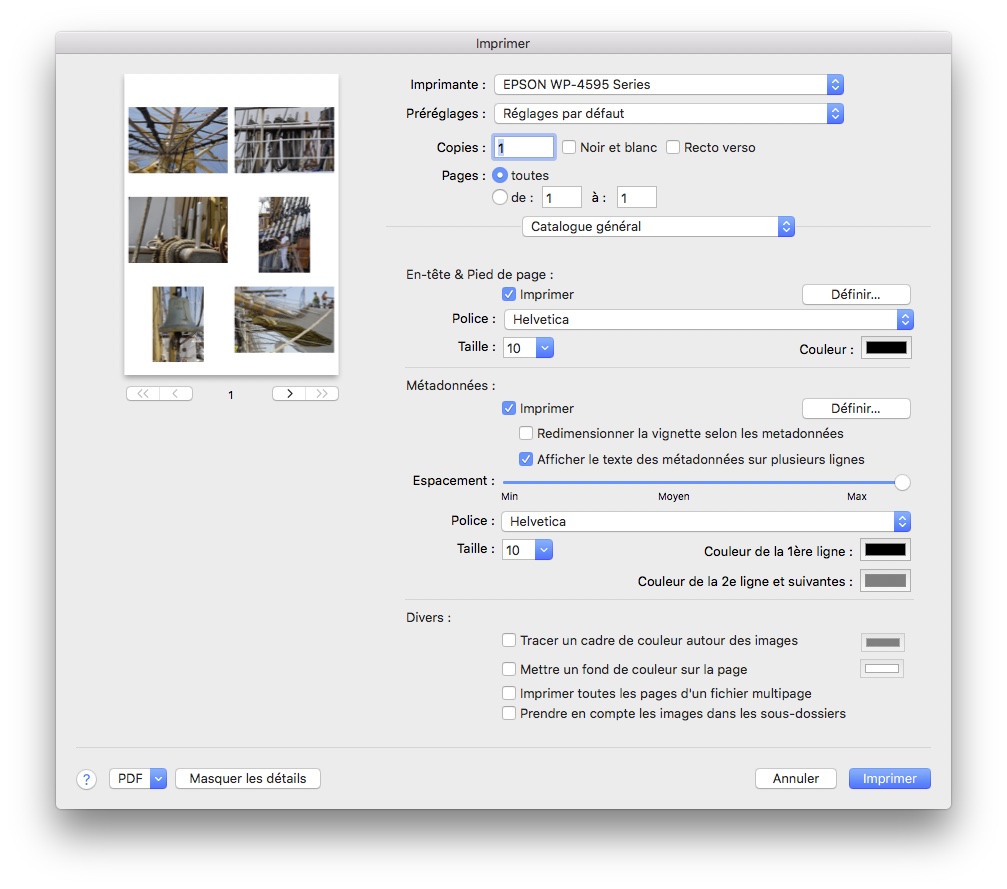Select the 'de' page range radio button
Viewport: 1007px width, 889px height.
(500, 197)
